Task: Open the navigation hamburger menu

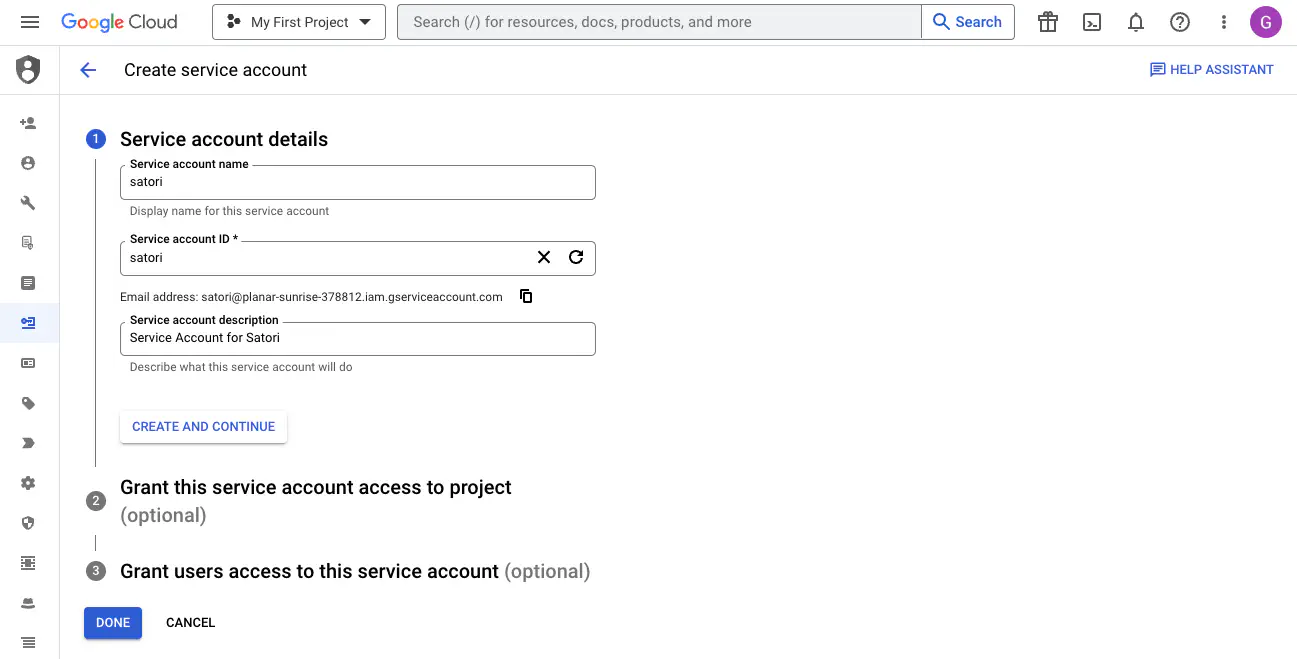Action: (x=29, y=21)
